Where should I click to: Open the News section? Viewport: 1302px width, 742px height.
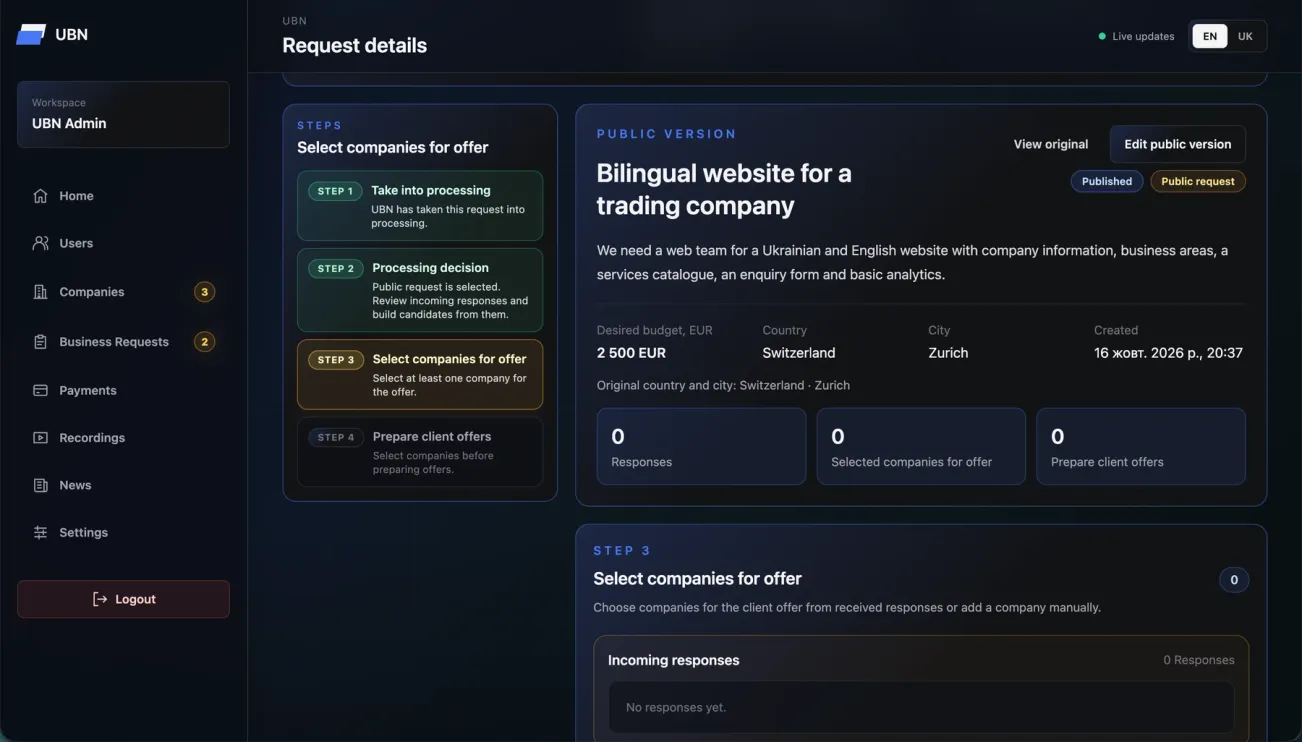tap(123, 485)
